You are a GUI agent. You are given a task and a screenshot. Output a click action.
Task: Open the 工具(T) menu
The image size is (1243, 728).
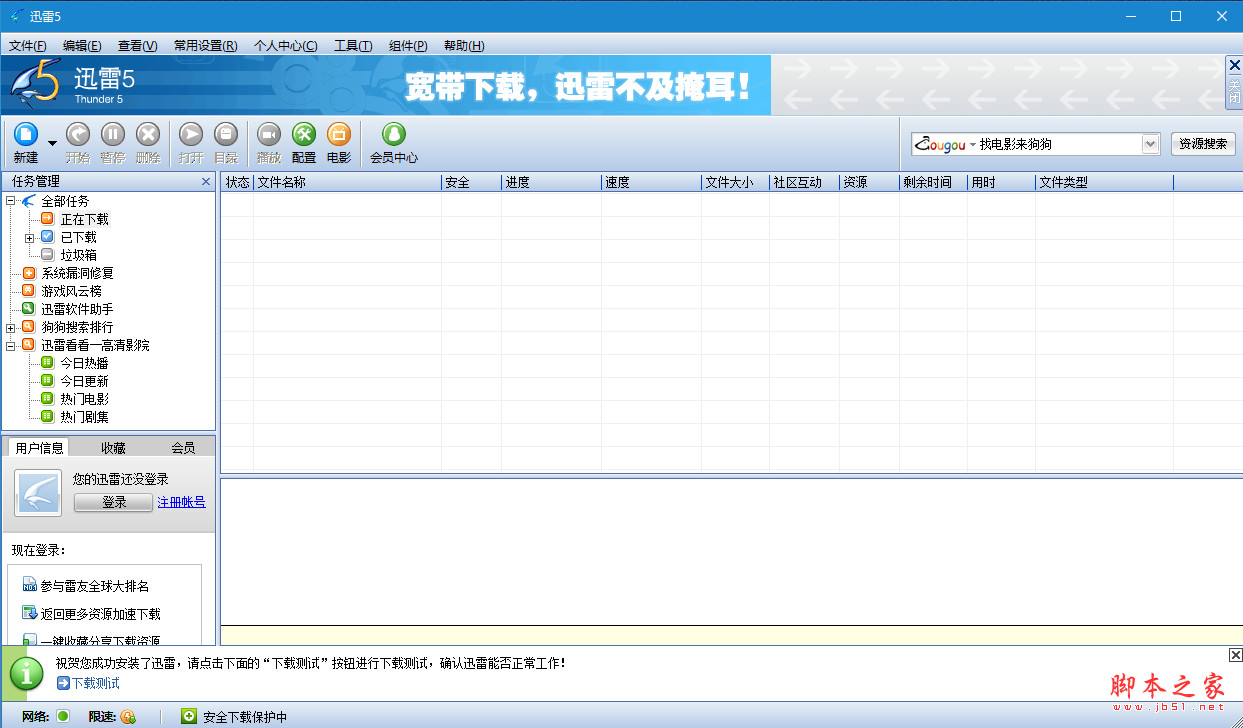(x=353, y=46)
